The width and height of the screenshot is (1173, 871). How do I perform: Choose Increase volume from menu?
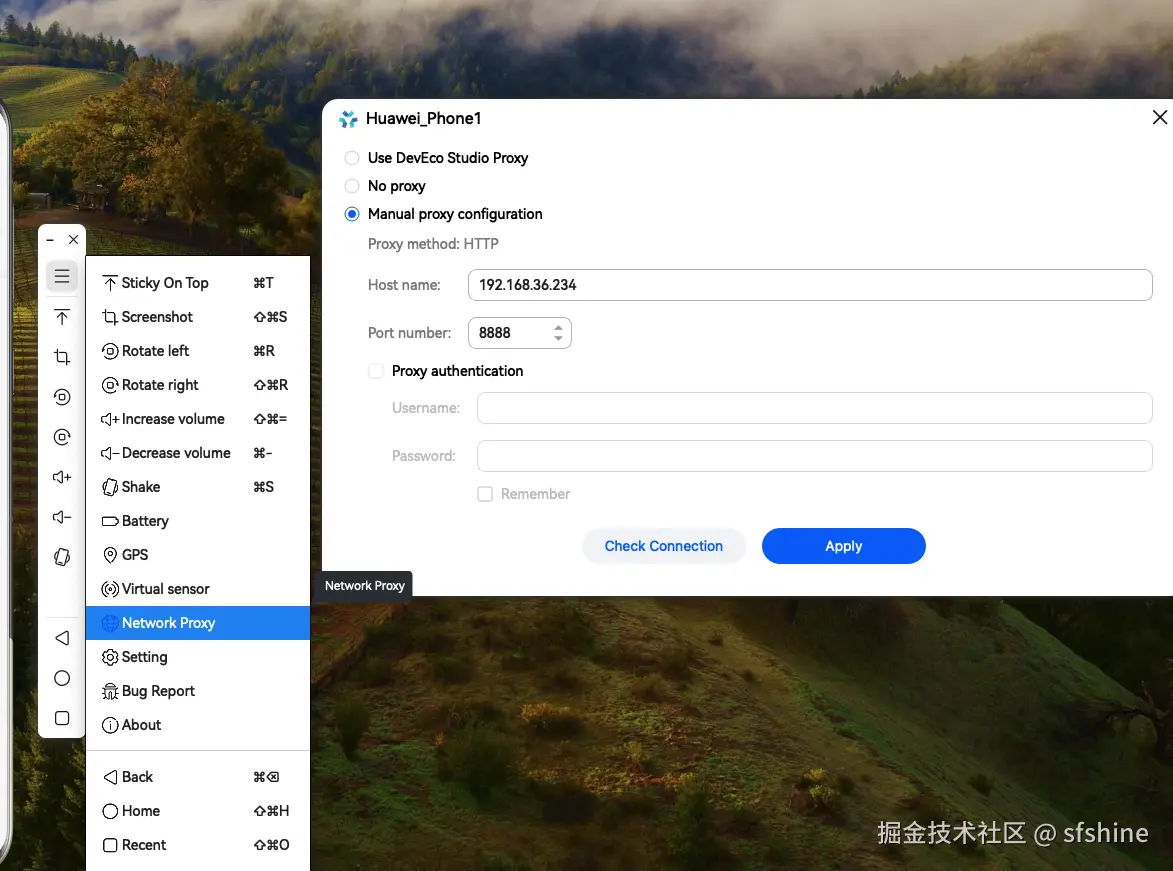197,419
